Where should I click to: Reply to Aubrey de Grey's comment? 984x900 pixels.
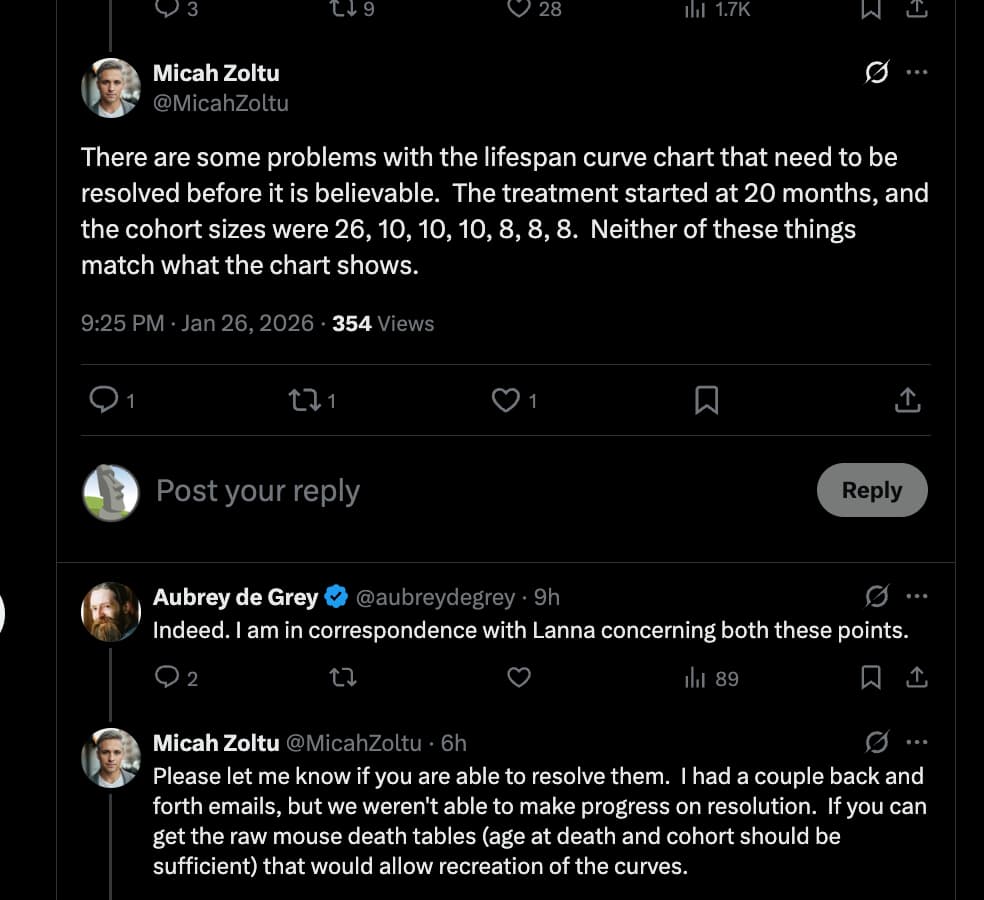click(167, 678)
